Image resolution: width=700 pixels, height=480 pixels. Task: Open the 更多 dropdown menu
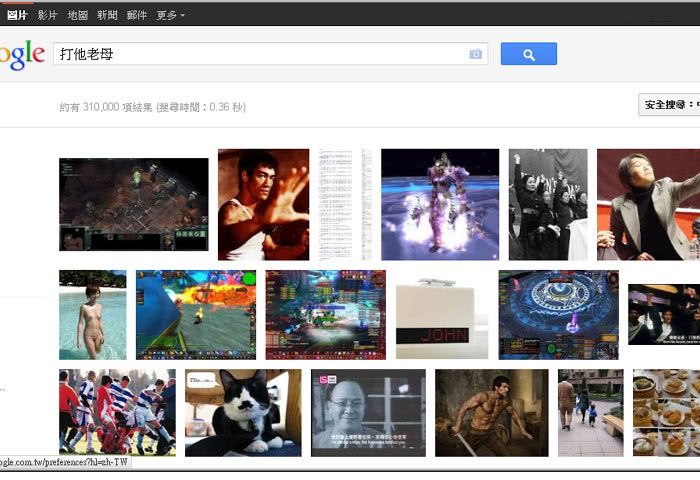(x=170, y=15)
